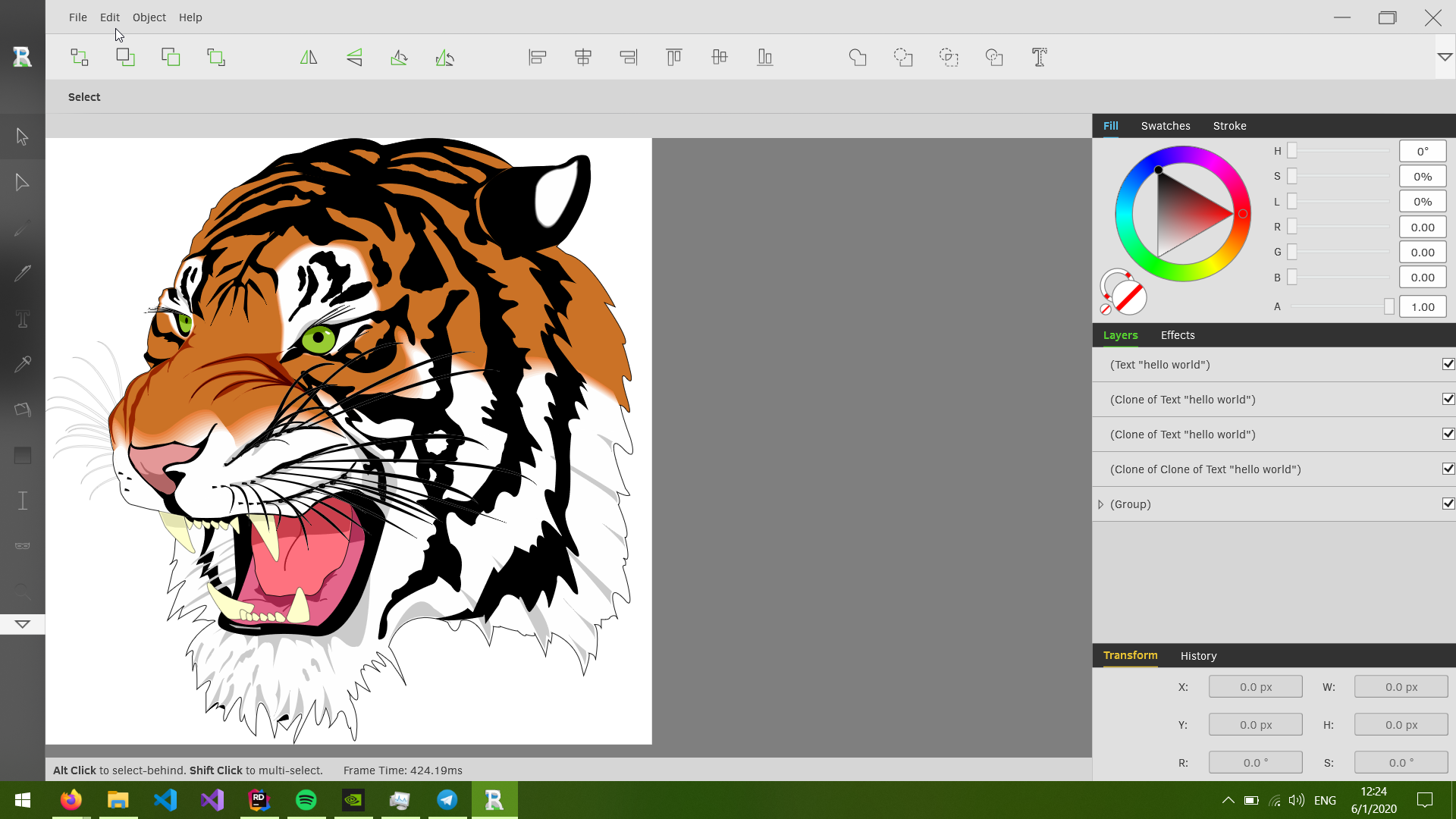Open the top toolbar overflow dropdown

(1445, 58)
